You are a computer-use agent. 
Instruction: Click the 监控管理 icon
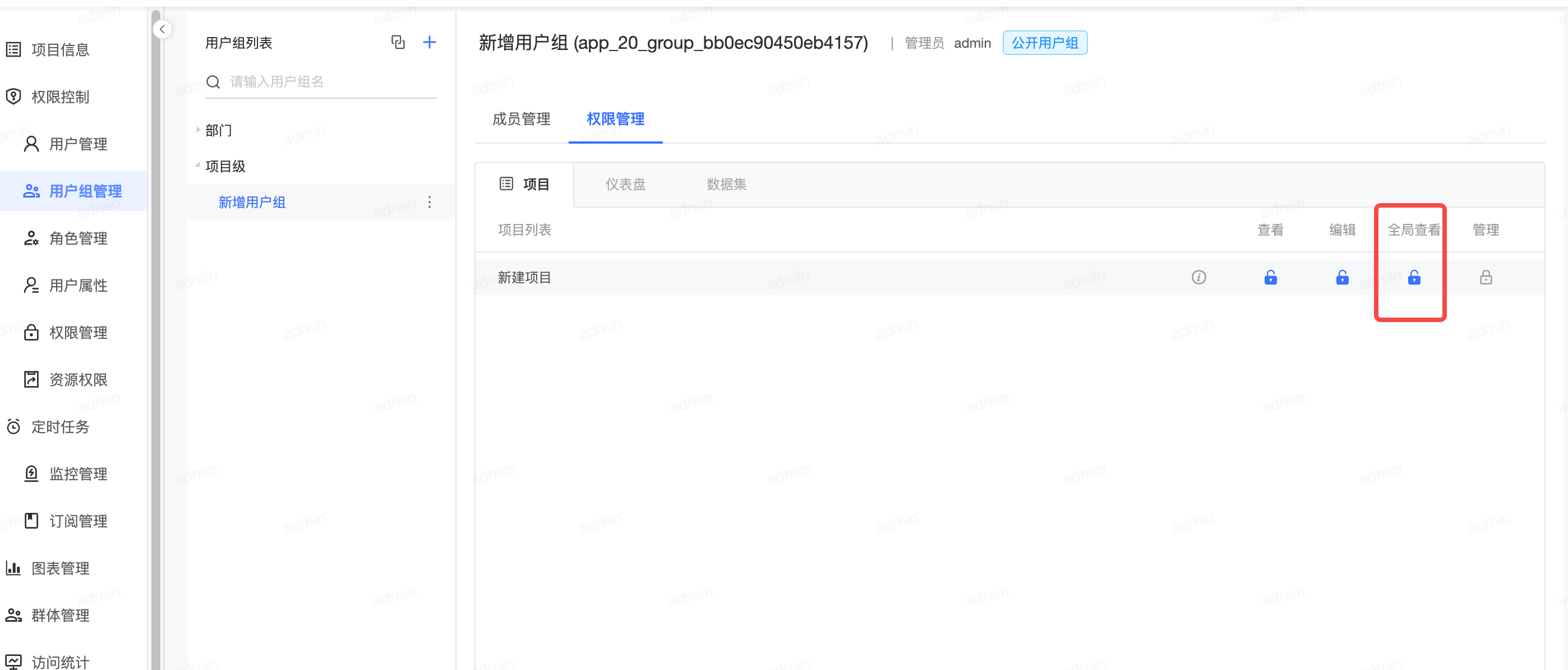click(31, 473)
